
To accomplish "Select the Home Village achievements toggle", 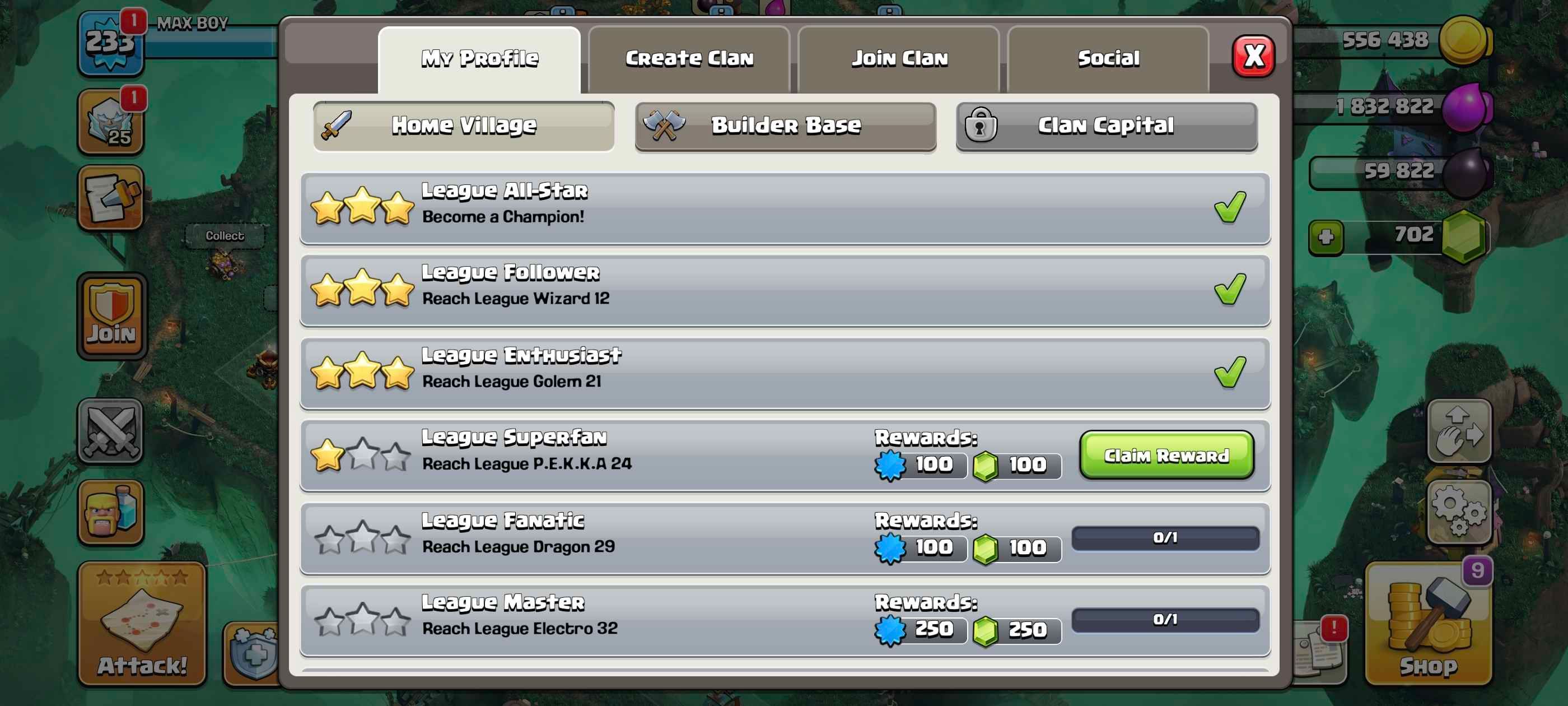I will click(x=463, y=126).
